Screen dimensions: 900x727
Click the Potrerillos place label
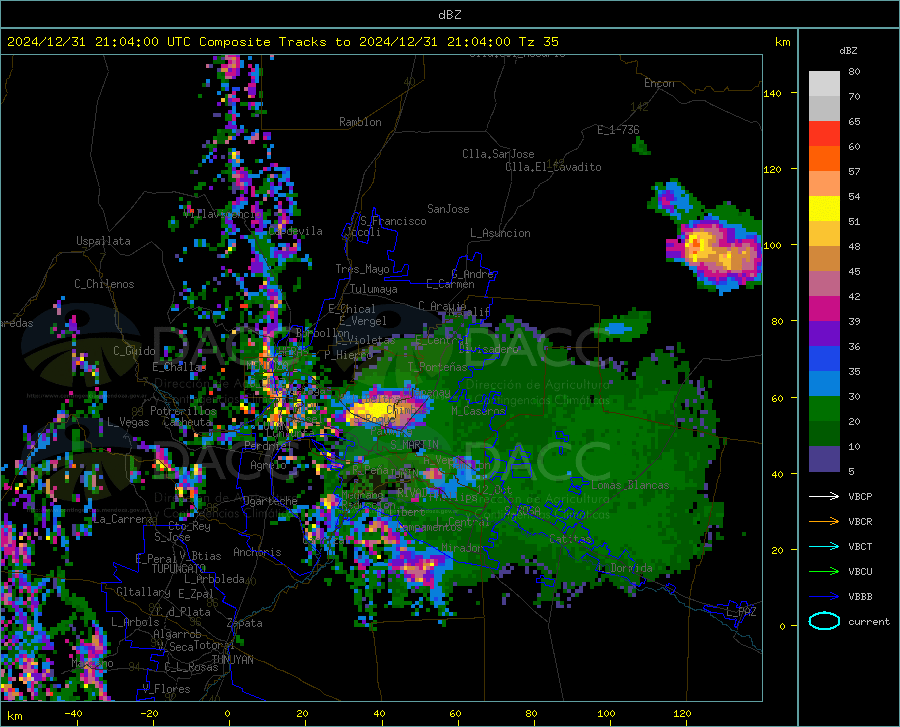(183, 411)
